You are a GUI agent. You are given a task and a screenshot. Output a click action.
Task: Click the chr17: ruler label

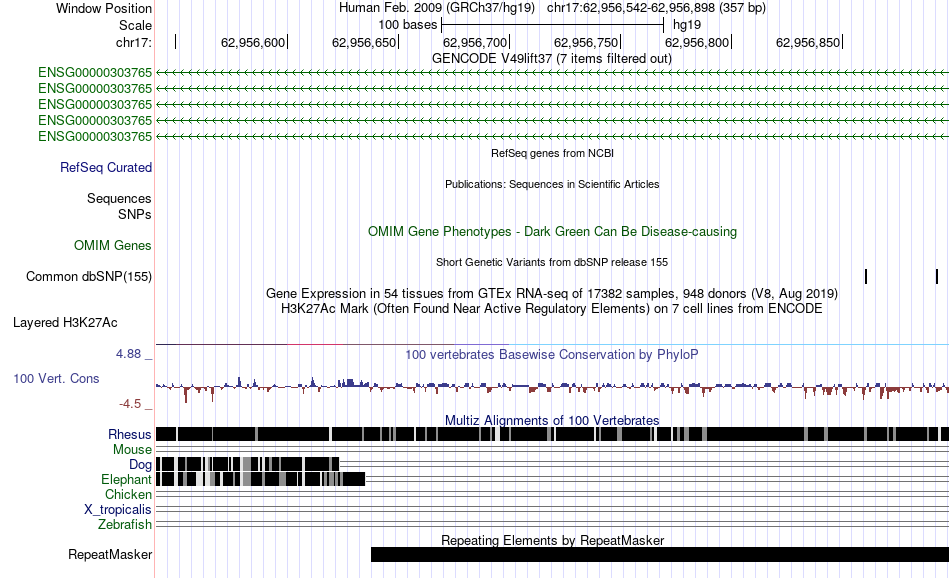133,42
